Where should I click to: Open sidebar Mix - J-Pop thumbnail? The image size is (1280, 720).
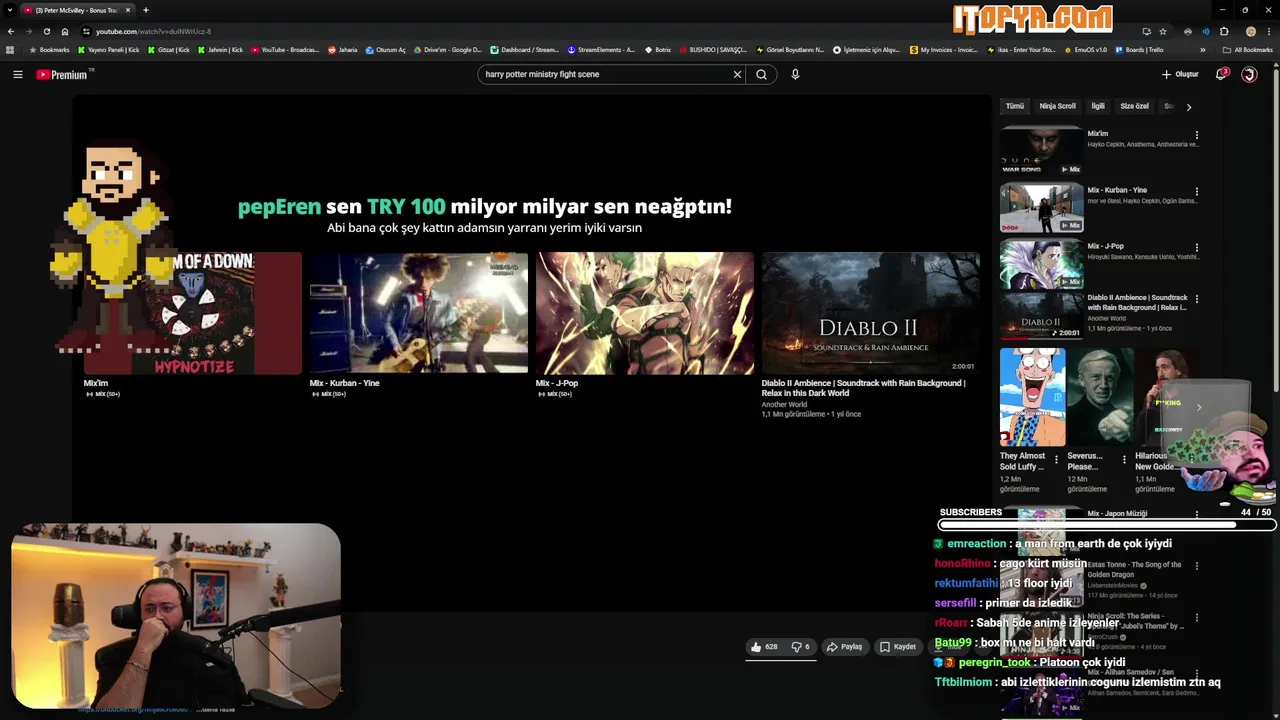(x=1041, y=264)
